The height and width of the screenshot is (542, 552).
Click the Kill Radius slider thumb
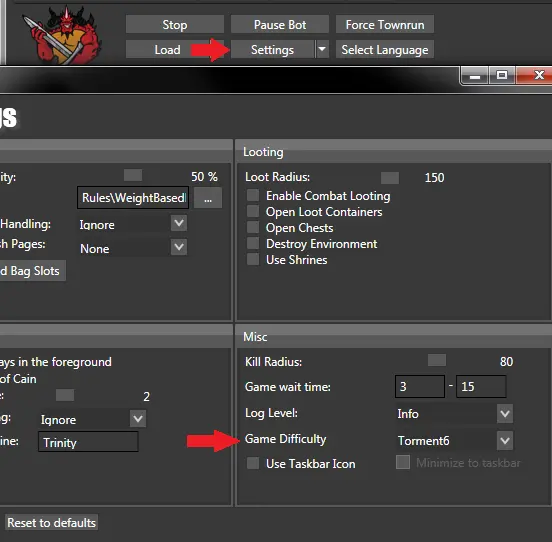[437, 360]
